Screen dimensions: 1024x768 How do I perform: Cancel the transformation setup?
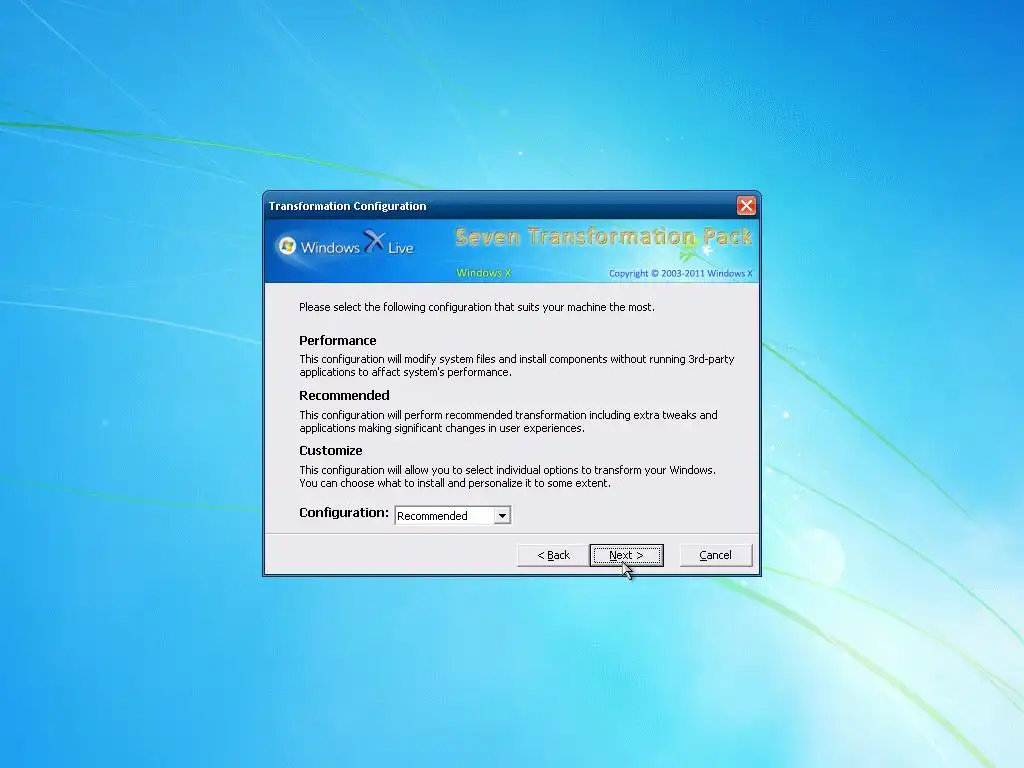716,555
